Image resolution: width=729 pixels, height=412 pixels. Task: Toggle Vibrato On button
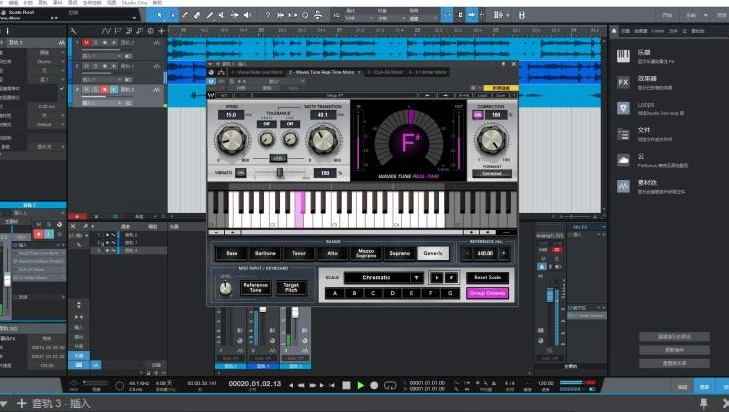(x=240, y=173)
